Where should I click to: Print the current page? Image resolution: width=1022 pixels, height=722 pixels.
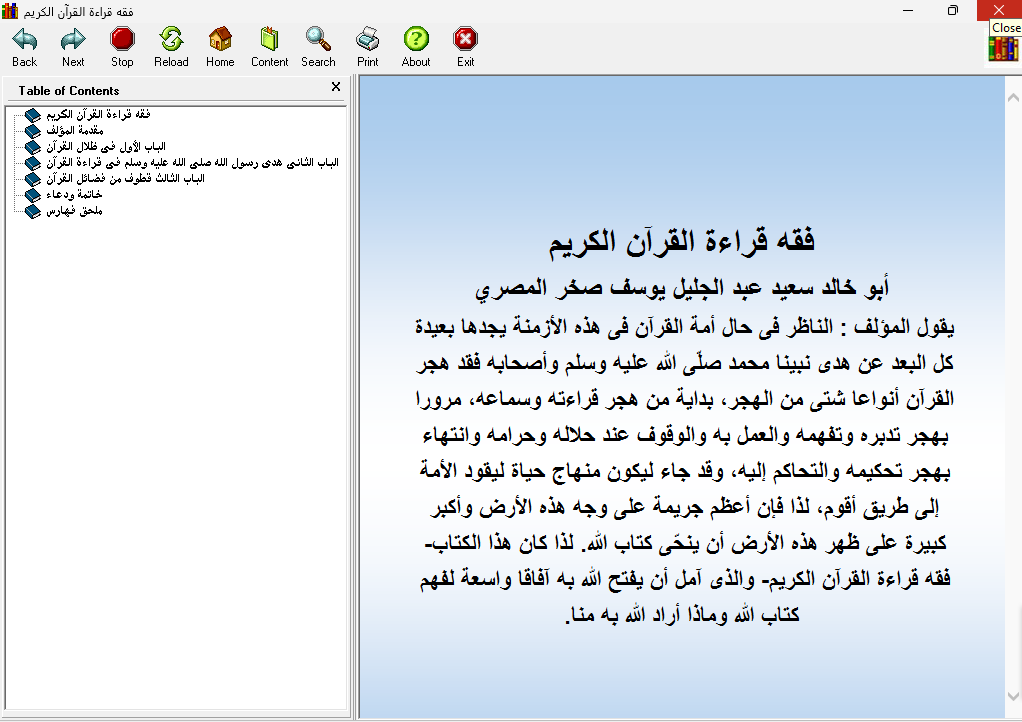click(x=367, y=47)
